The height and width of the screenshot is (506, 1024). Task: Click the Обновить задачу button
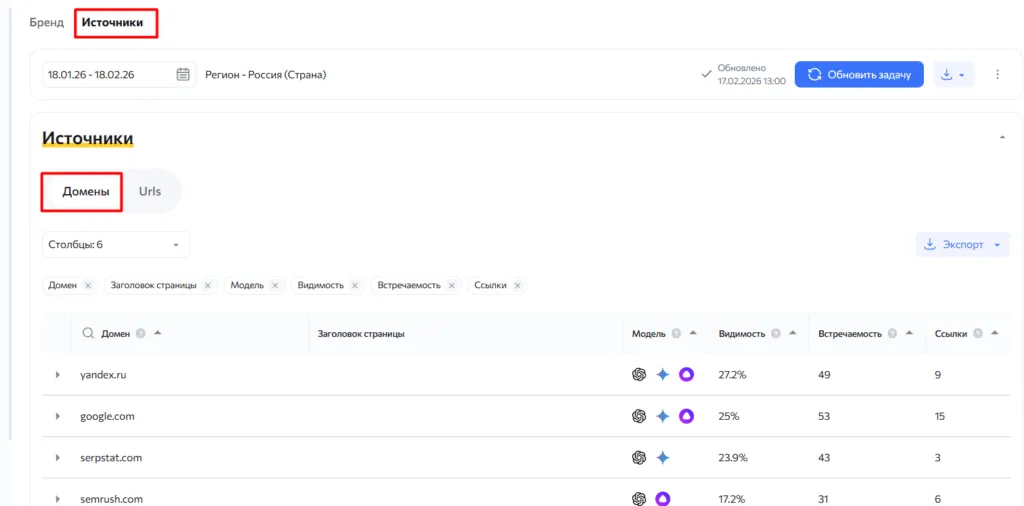tap(859, 74)
